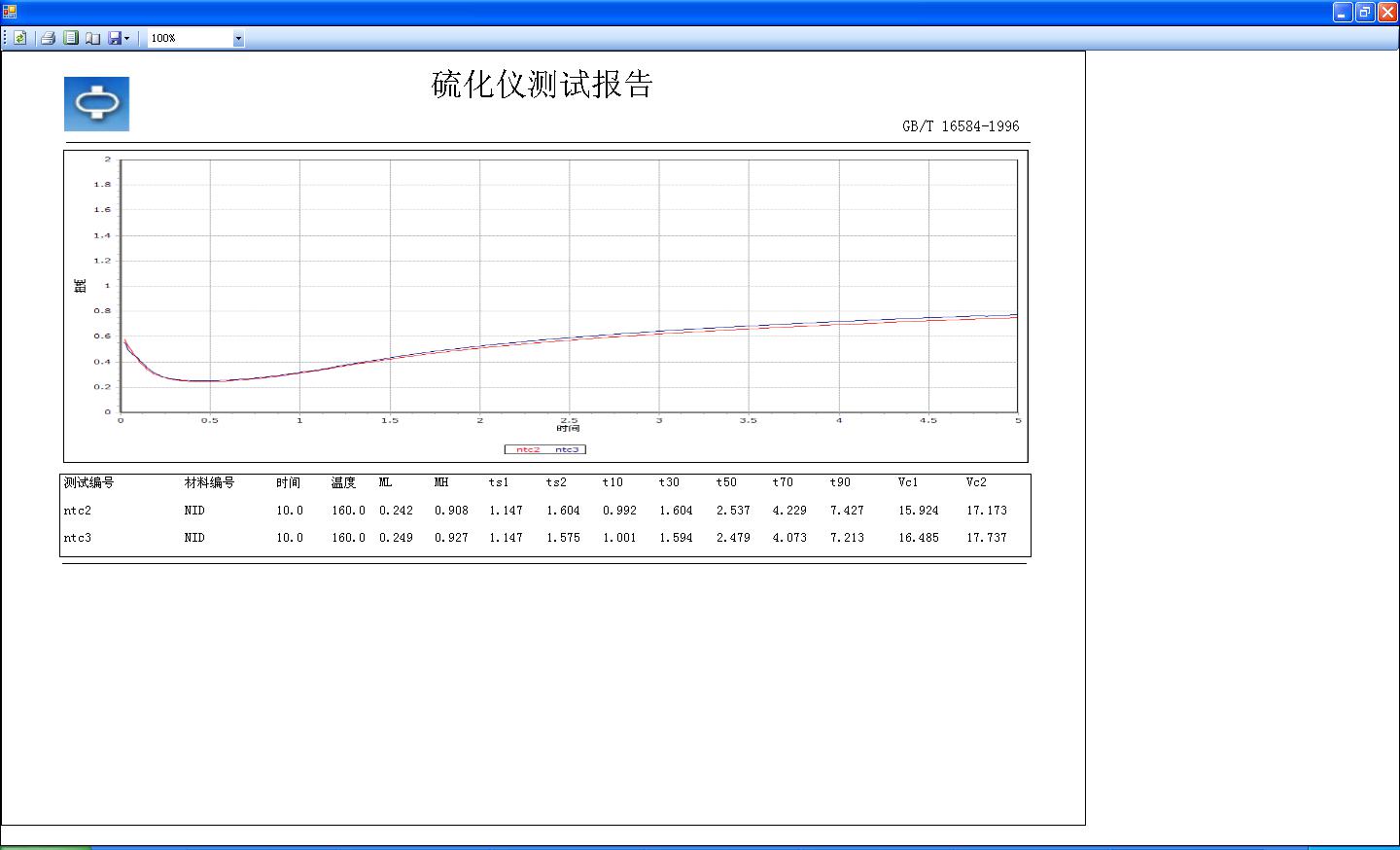The width and height of the screenshot is (1400, 850).
Task: Click the MH value 0.927 for ntc3
Action: 451,538
